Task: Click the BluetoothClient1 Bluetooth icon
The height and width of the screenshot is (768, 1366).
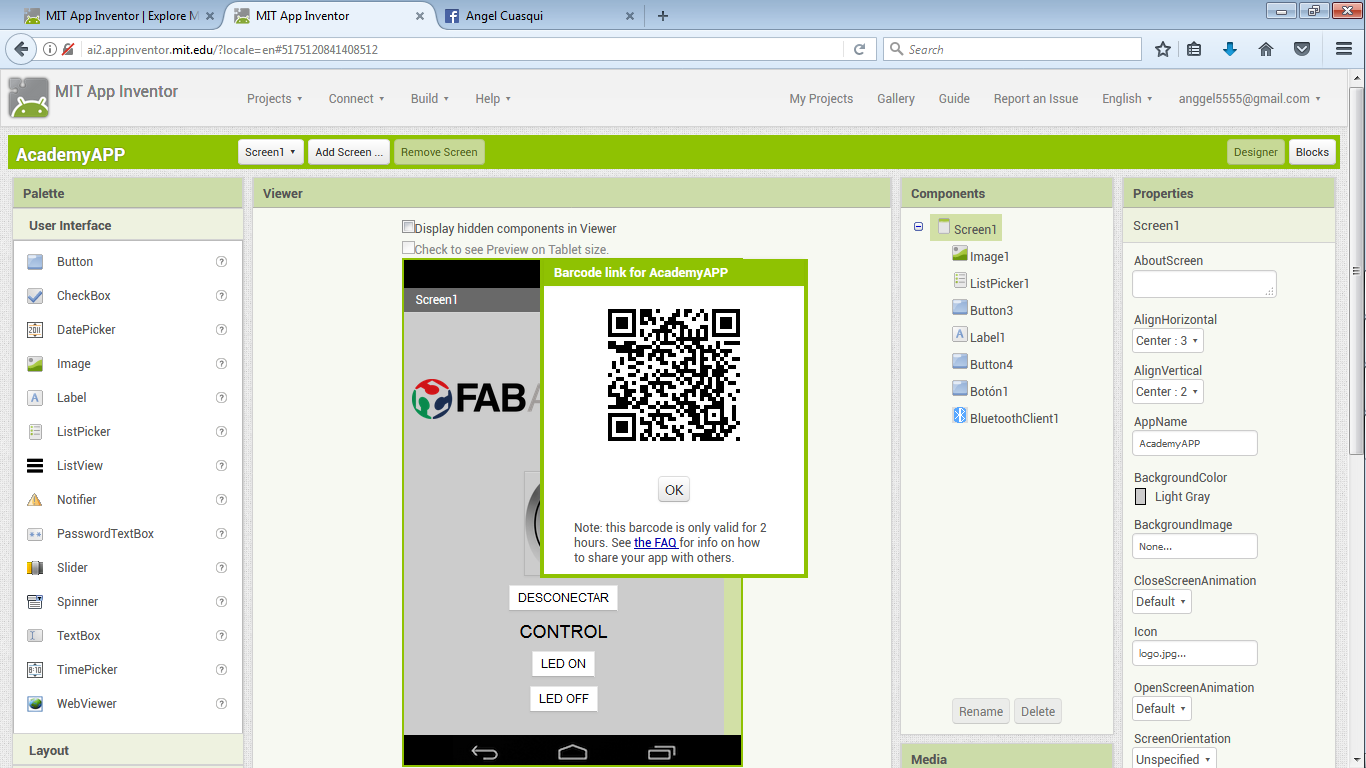Action: [960, 417]
